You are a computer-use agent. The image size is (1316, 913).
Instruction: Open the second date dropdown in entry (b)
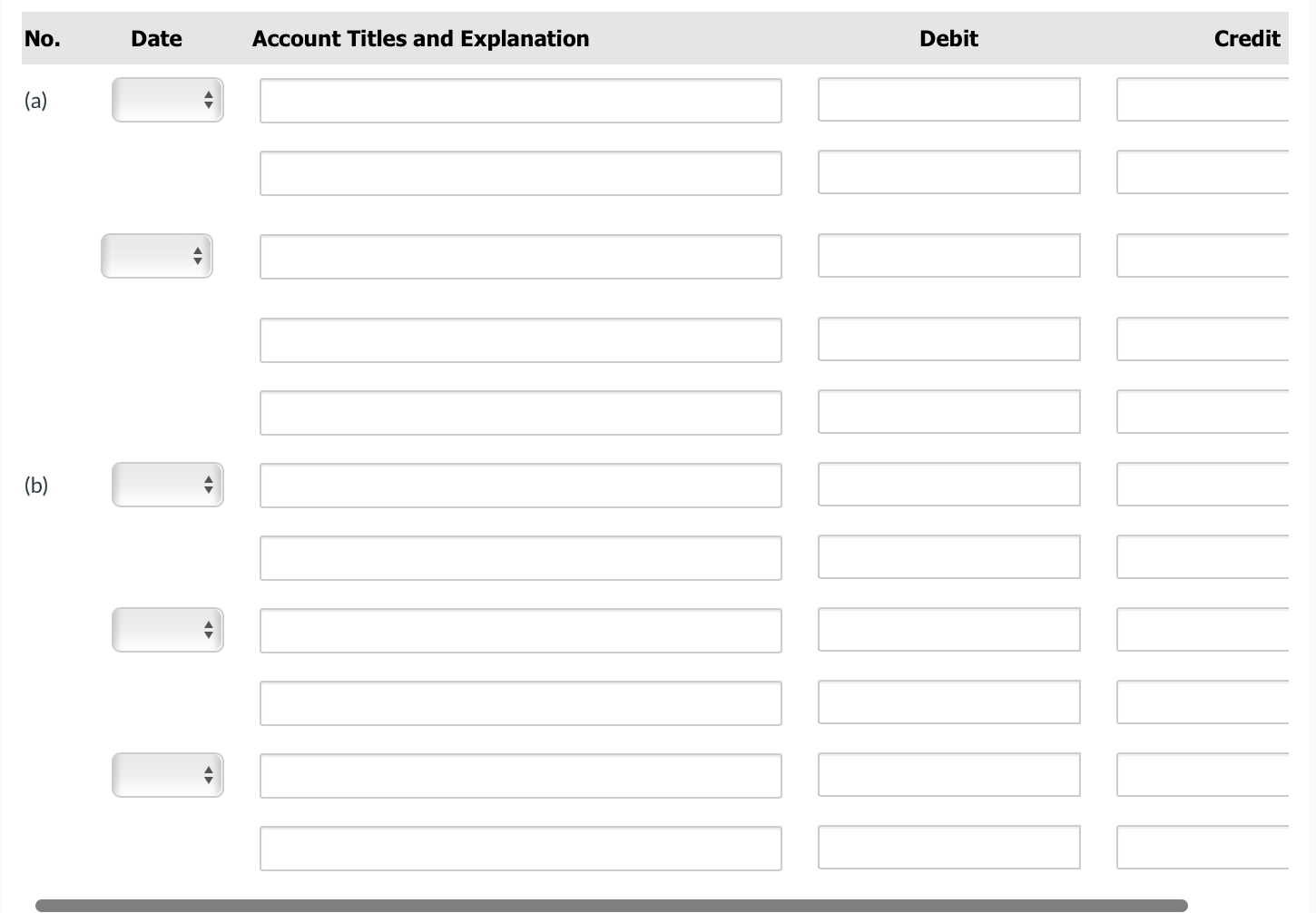167,629
